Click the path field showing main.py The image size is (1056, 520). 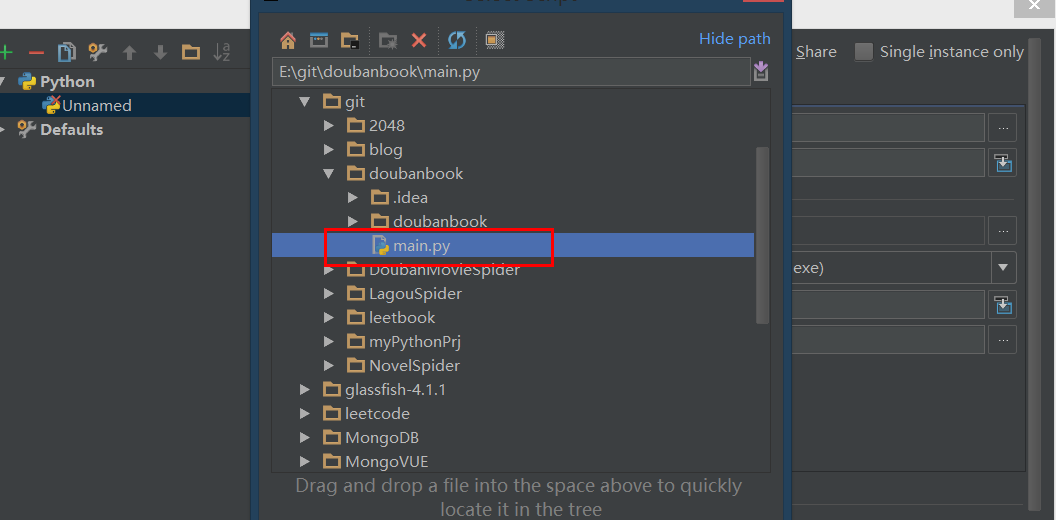click(x=511, y=72)
